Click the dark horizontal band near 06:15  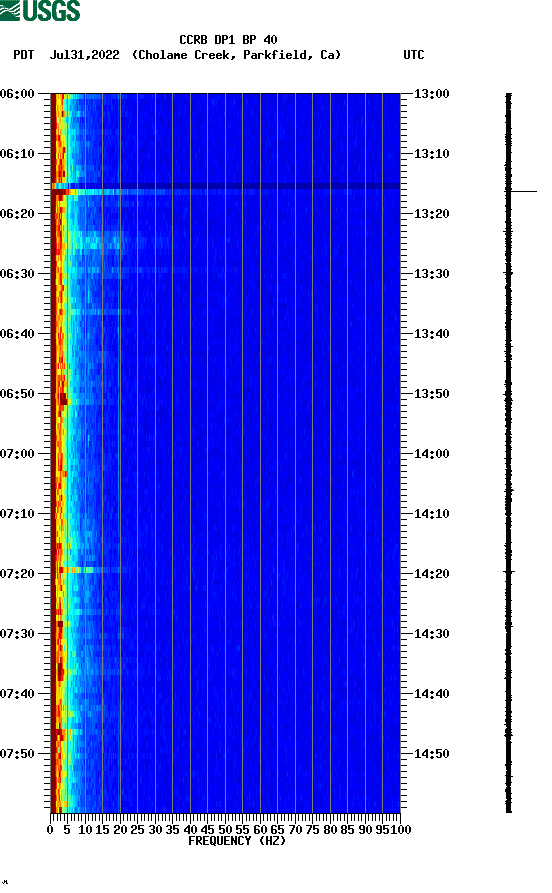[x=226, y=186]
